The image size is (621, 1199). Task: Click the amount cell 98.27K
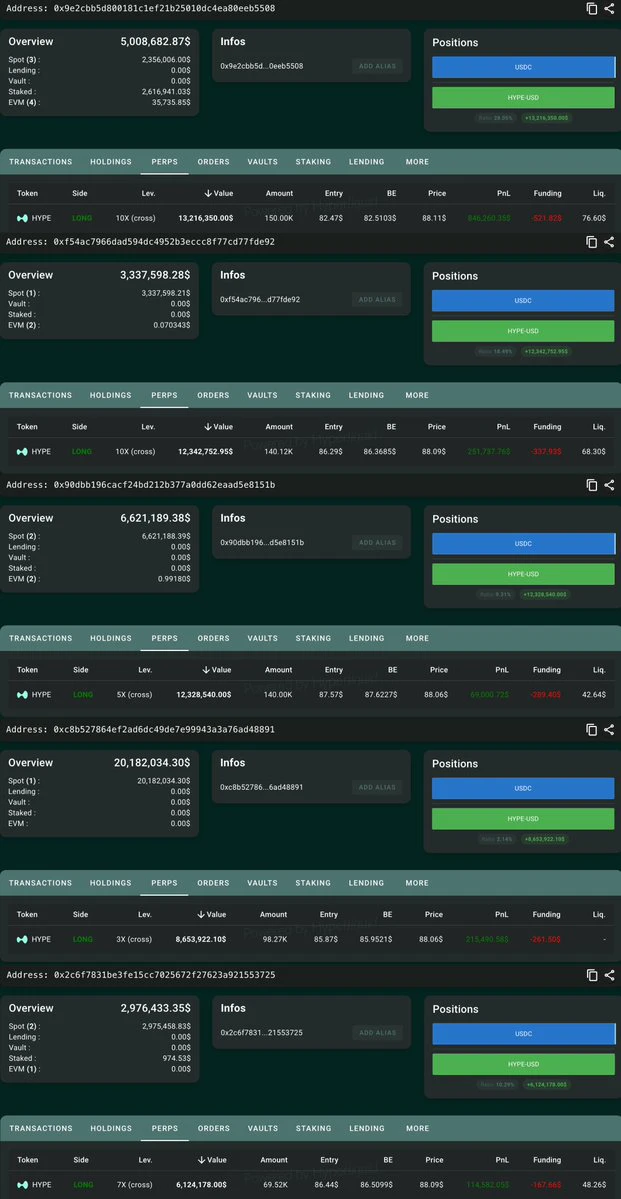pos(274,939)
